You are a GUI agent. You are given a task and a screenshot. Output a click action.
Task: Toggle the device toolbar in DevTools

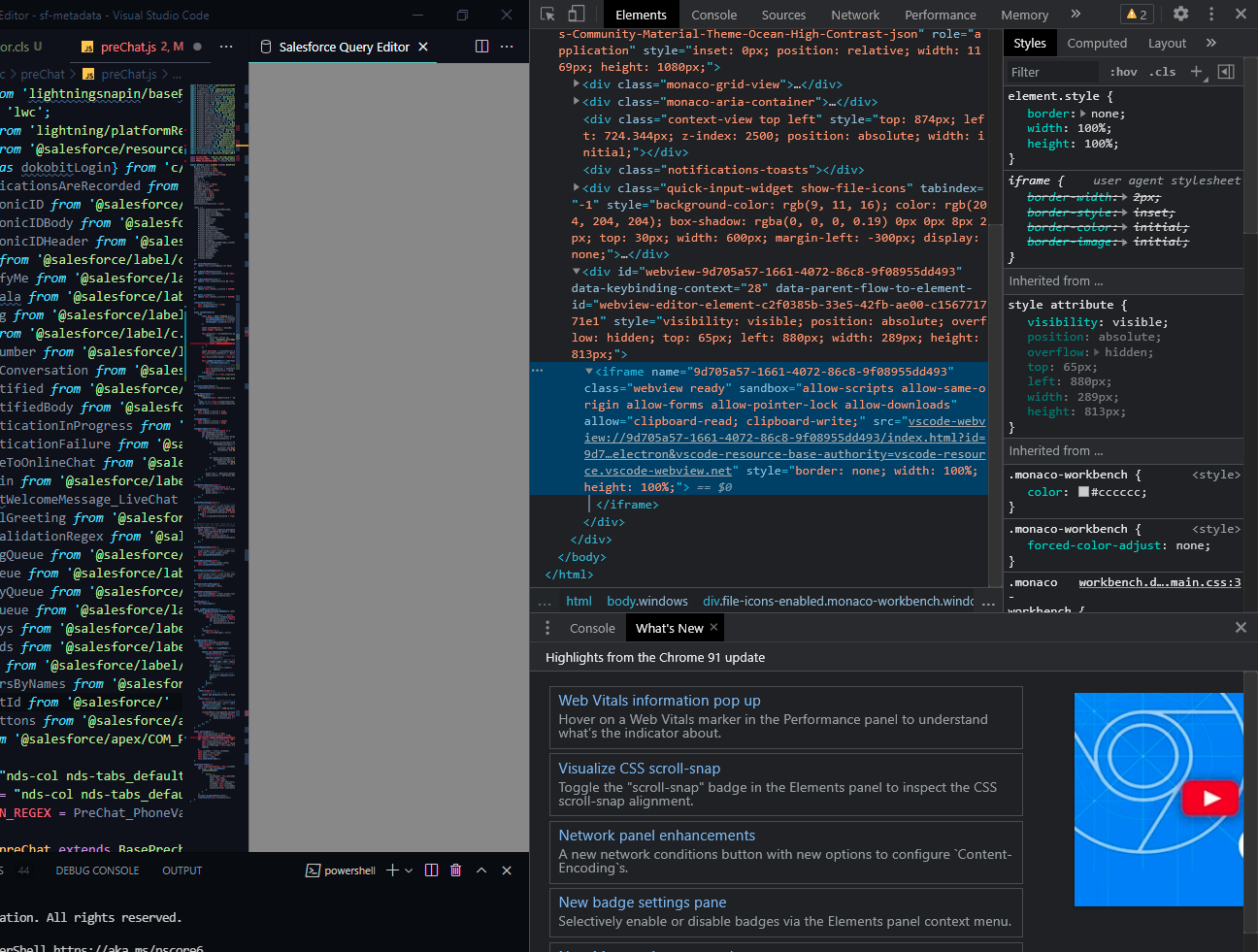click(577, 14)
